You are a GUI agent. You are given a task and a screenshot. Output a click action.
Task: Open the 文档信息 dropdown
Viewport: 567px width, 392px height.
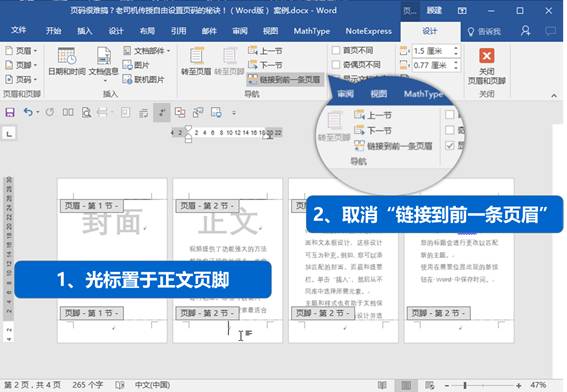coord(104,63)
